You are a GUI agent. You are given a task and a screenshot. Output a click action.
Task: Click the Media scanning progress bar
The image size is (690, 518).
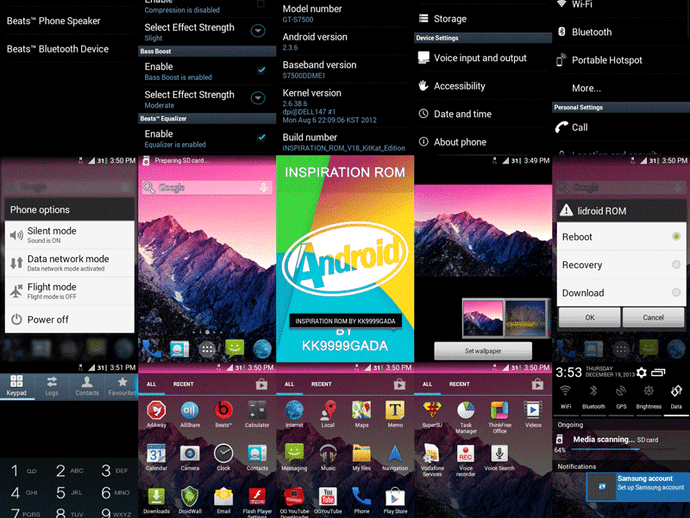pos(624,449)
